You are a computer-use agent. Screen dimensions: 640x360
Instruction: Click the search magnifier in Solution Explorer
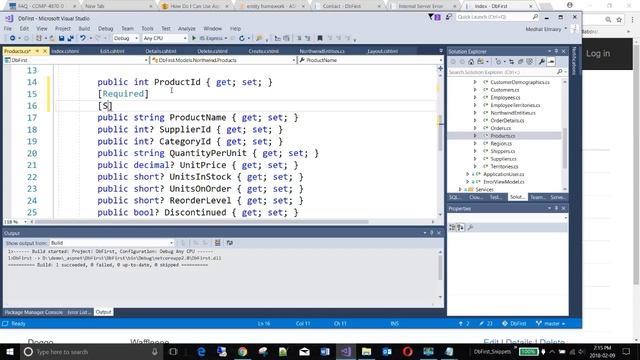(559, 72)
